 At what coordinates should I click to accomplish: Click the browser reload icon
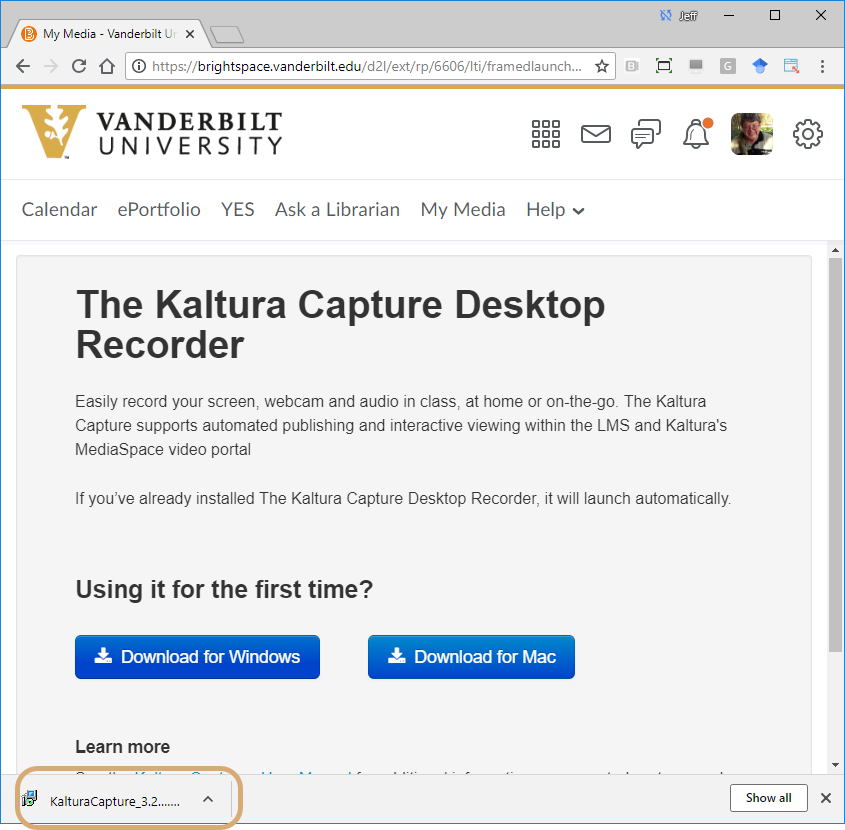(79, 67)
